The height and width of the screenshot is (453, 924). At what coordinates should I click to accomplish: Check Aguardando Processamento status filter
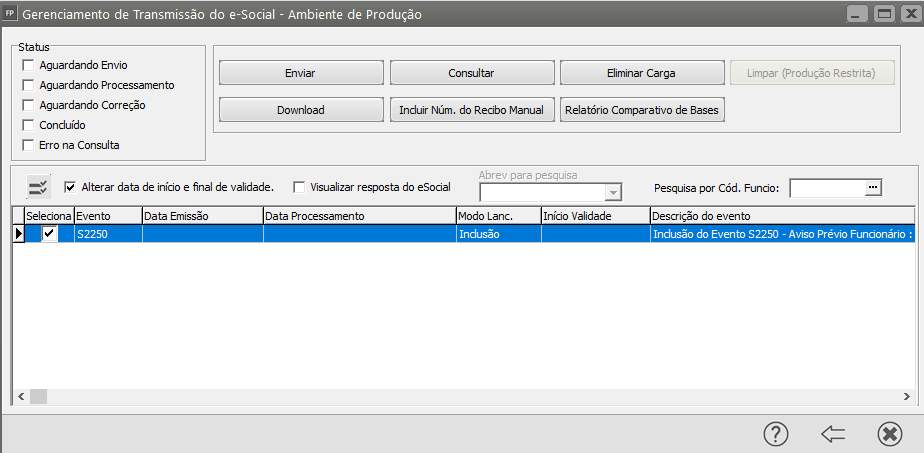point(28,85)
